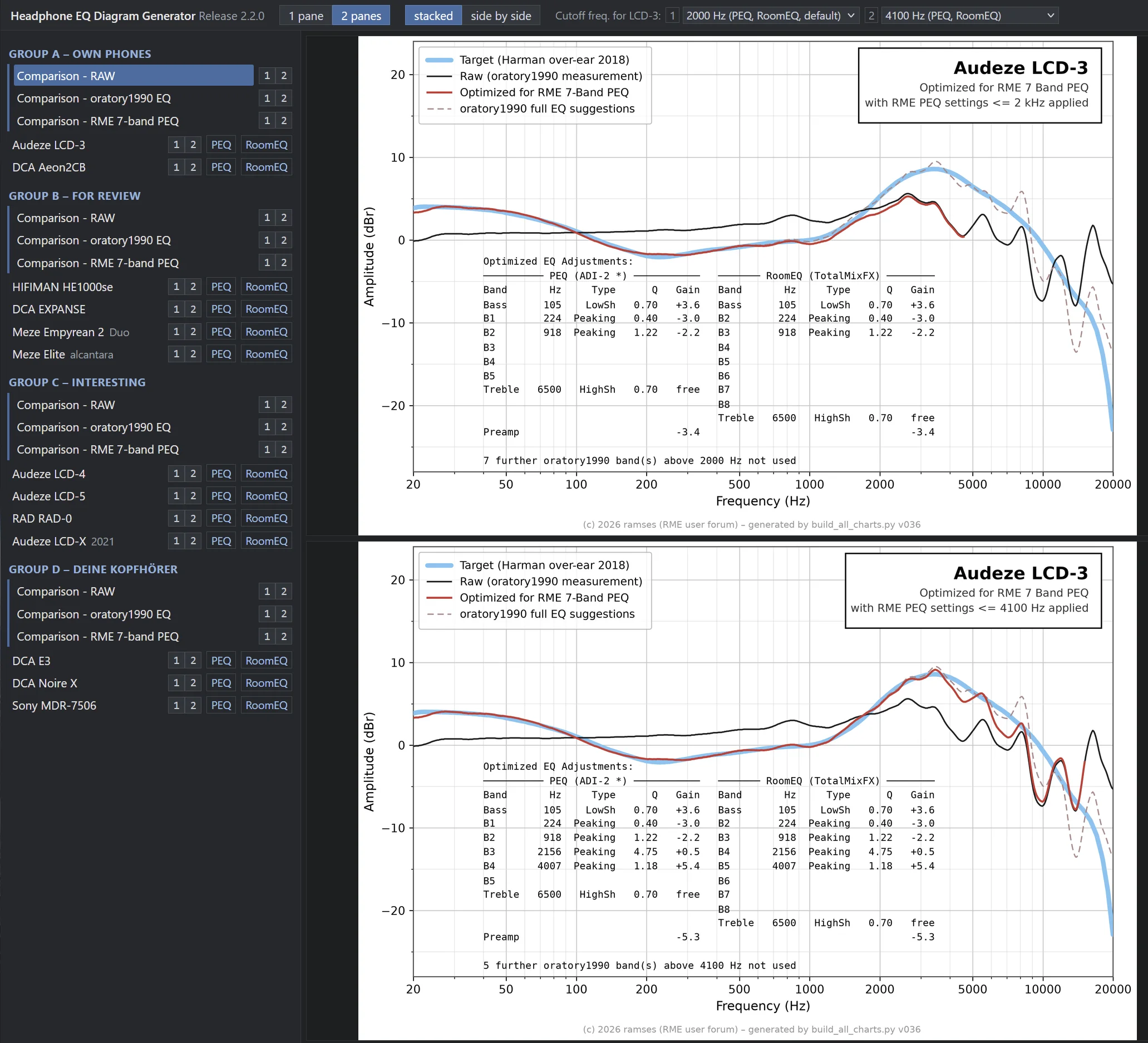Open RoomEQ link for Meze Empyrean 2
1148x1043 pixels.
[x=267, y=332]
